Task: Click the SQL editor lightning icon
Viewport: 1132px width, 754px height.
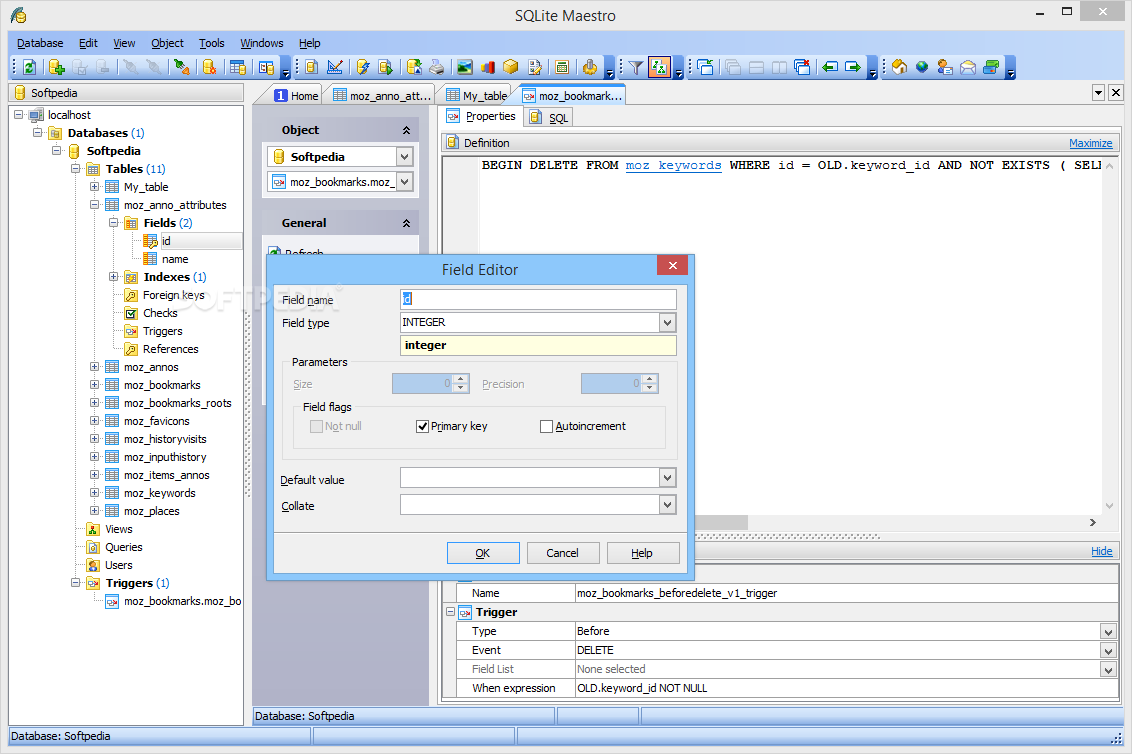Action: (x=362, y=67)
